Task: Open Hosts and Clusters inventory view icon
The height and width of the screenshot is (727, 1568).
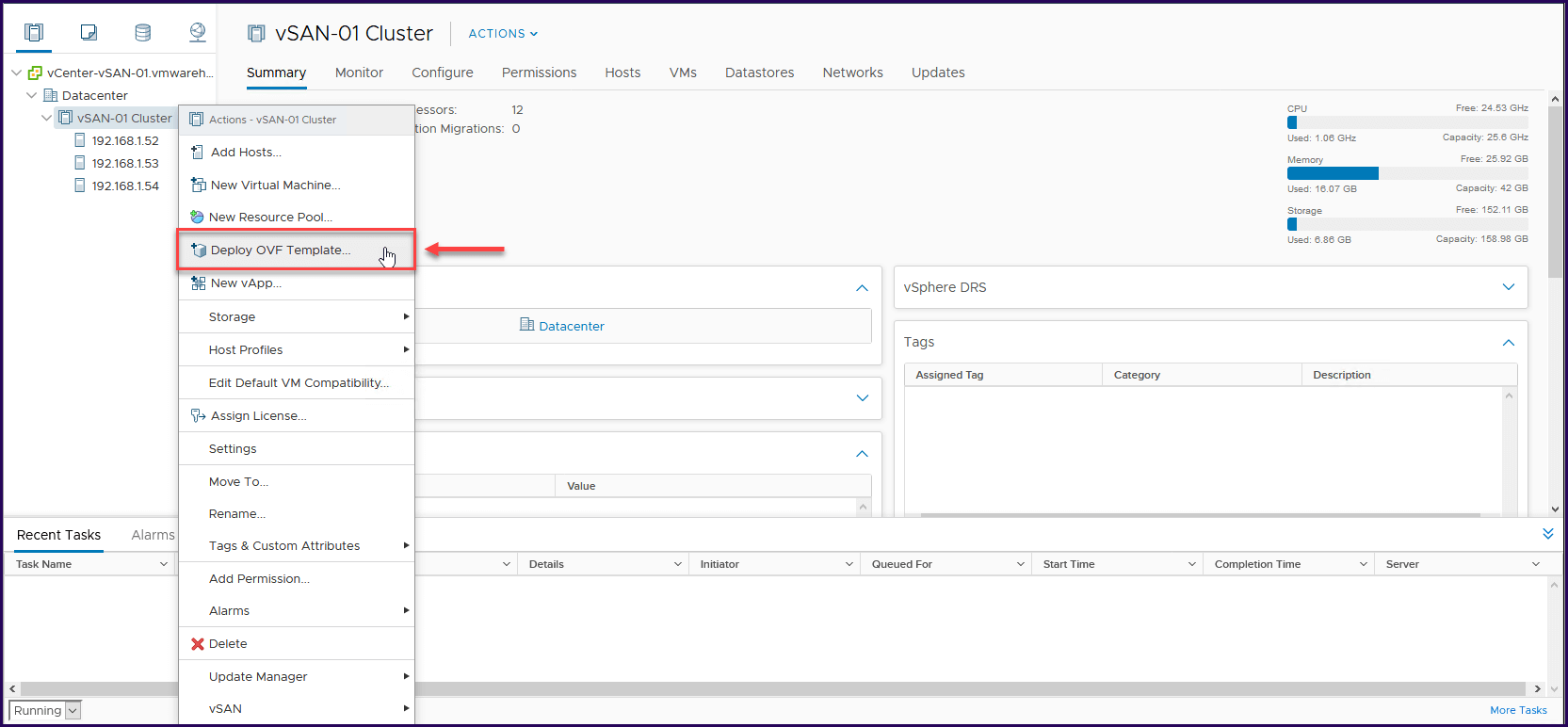Action: (34, 33)
